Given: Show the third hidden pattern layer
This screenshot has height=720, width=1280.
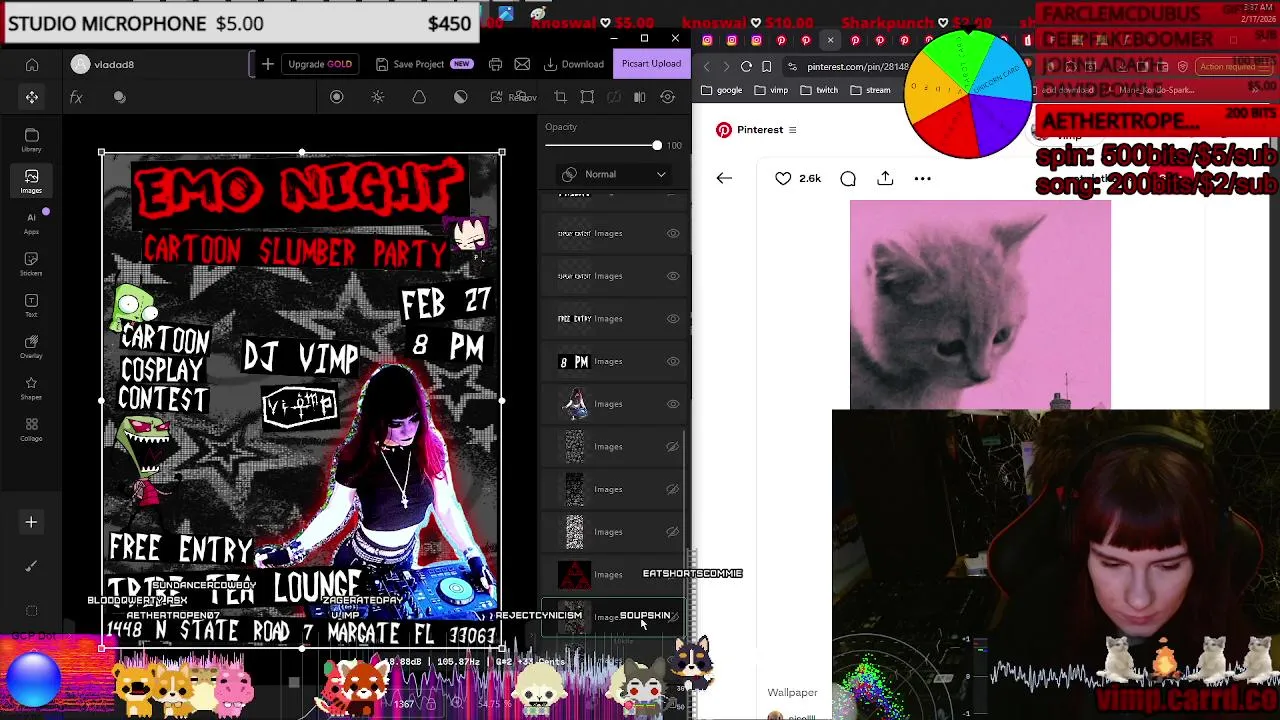Looking at the screenshot, I should (673, 532).
